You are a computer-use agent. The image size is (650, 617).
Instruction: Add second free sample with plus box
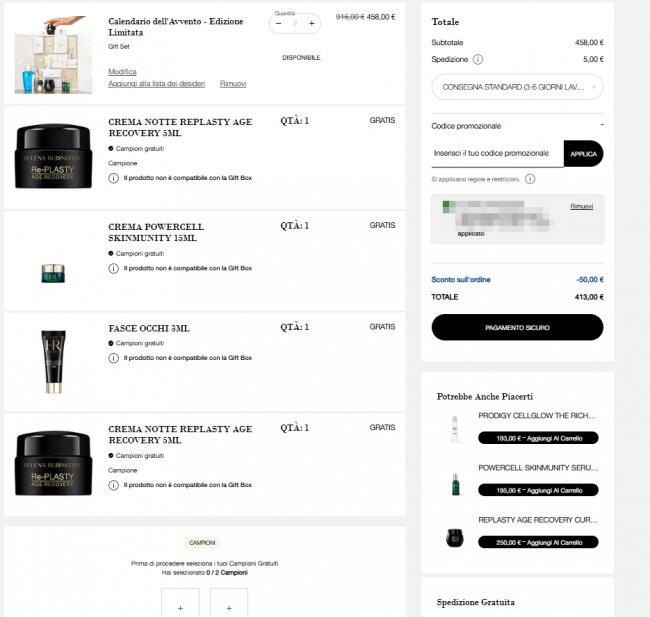pos(229,602)
